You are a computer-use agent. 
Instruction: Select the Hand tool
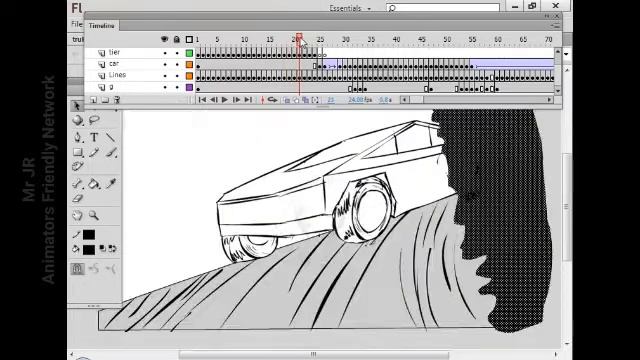click(77, 215)
